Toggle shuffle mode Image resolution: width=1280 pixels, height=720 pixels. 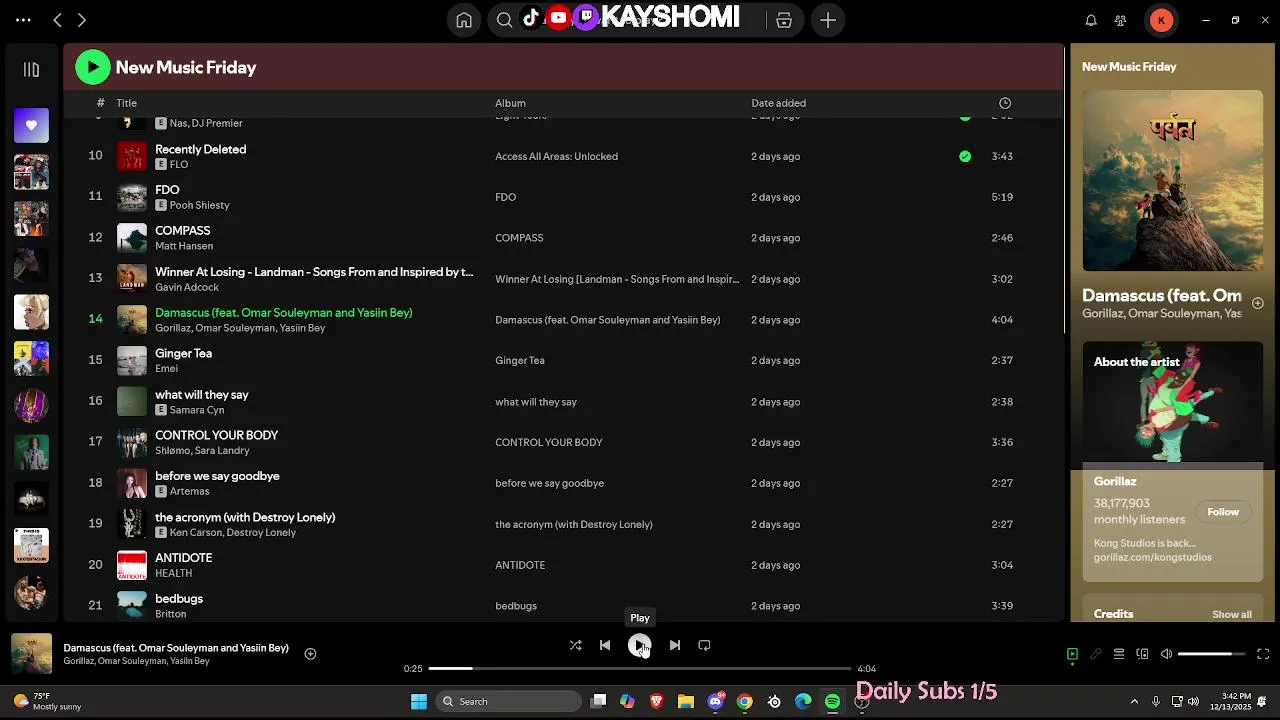coord(575,645)
